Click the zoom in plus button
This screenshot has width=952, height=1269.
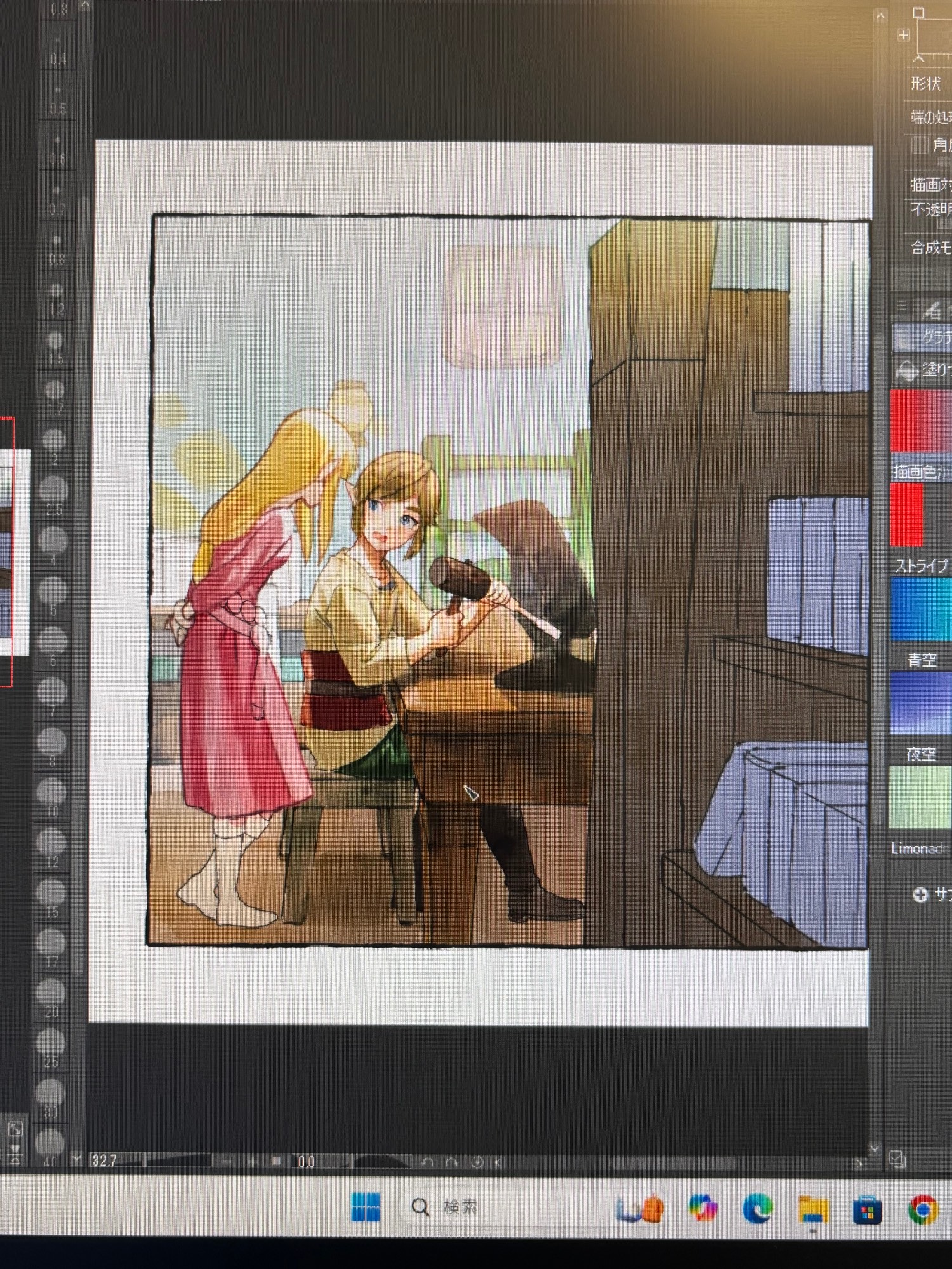[x=253, y=1162]
